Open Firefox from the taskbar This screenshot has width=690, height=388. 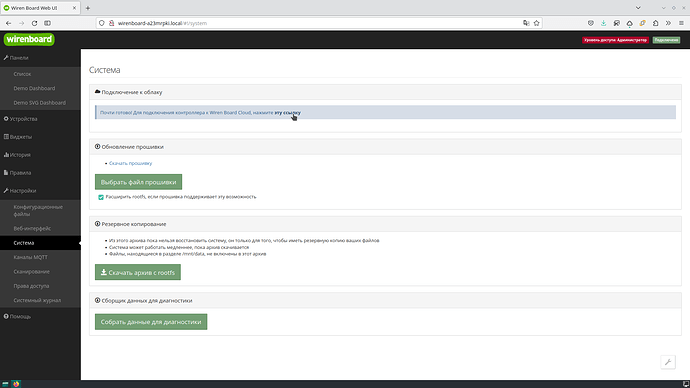click(x=16, y=384)
